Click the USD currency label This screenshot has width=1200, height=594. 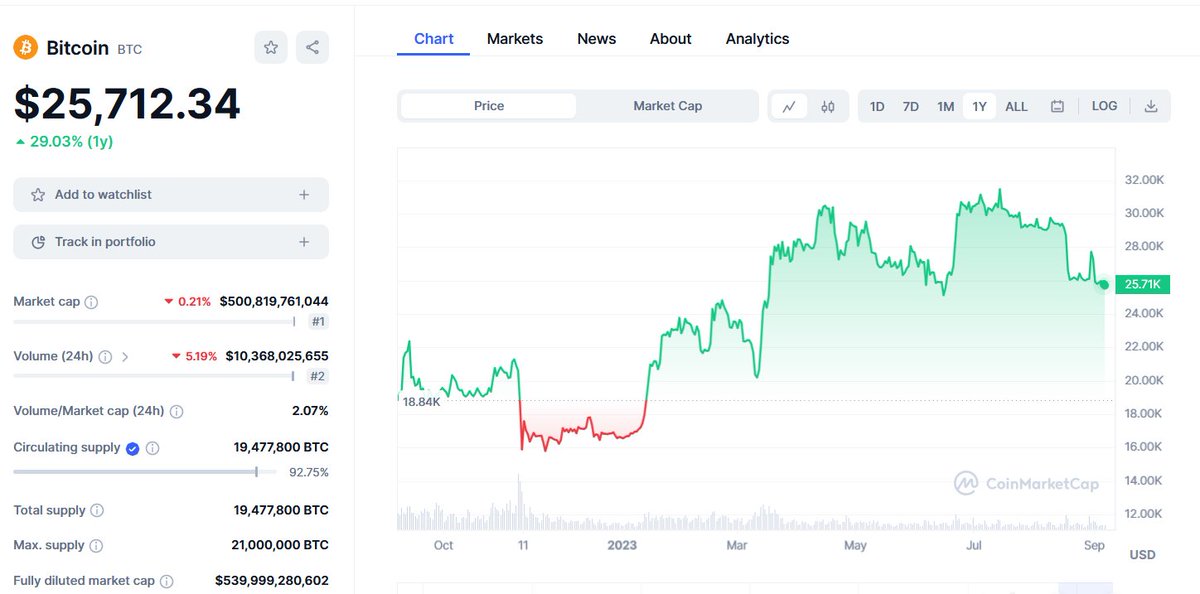[1142, 555]
